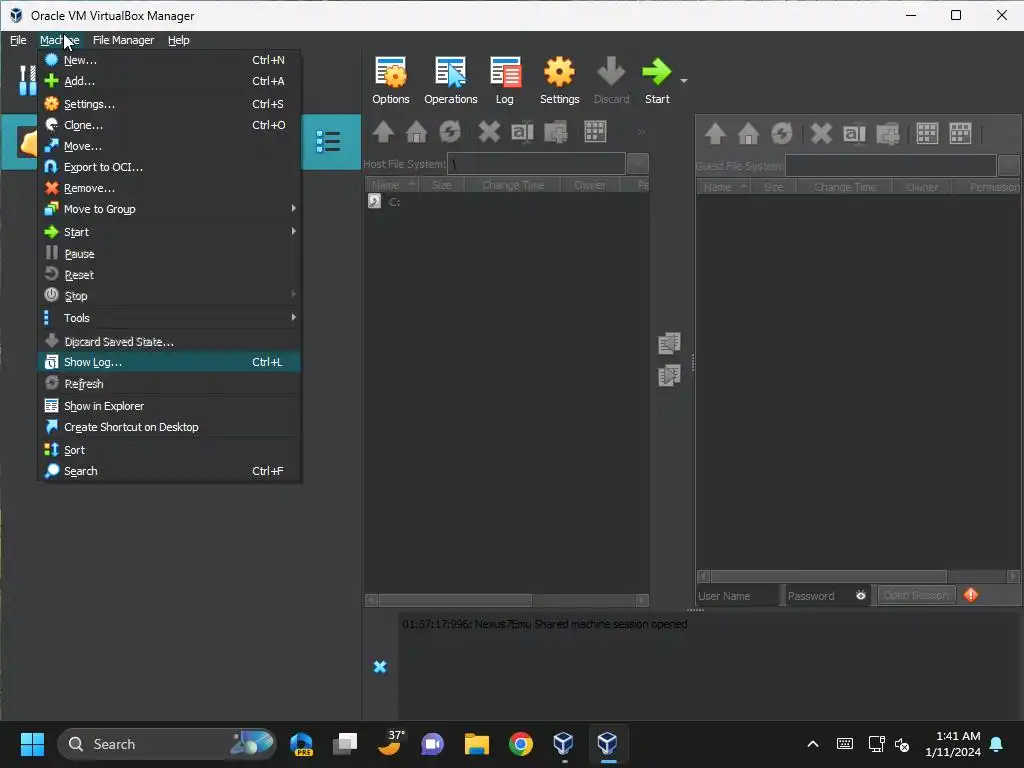Open File Explorer from the taskbar
1024x768 pixels.
click(x=477, y=744)
